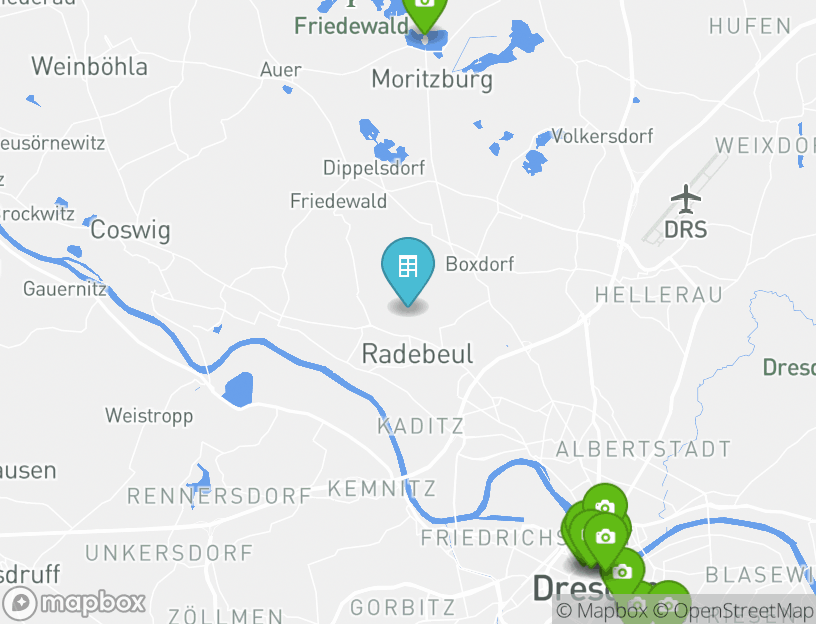Select the HELLERAU district label
Image resolution: width=816 pixels, height=624 pixels.
coord(659,295)
